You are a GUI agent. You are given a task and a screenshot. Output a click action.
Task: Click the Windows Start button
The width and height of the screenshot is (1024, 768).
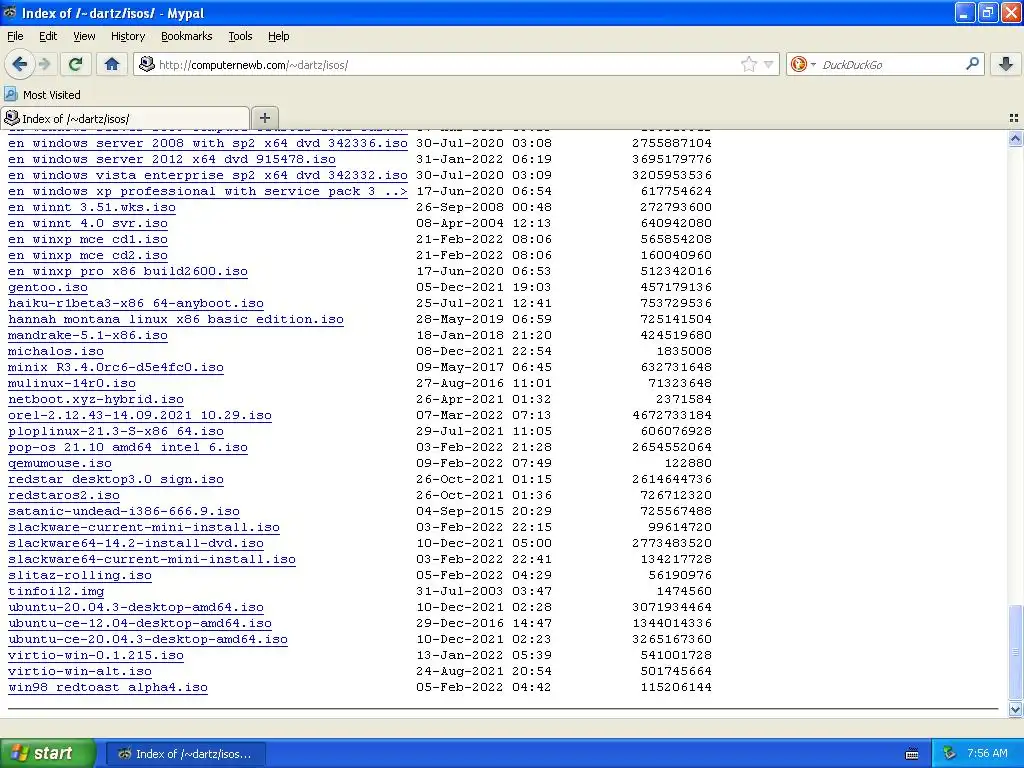tap(47, 754)
